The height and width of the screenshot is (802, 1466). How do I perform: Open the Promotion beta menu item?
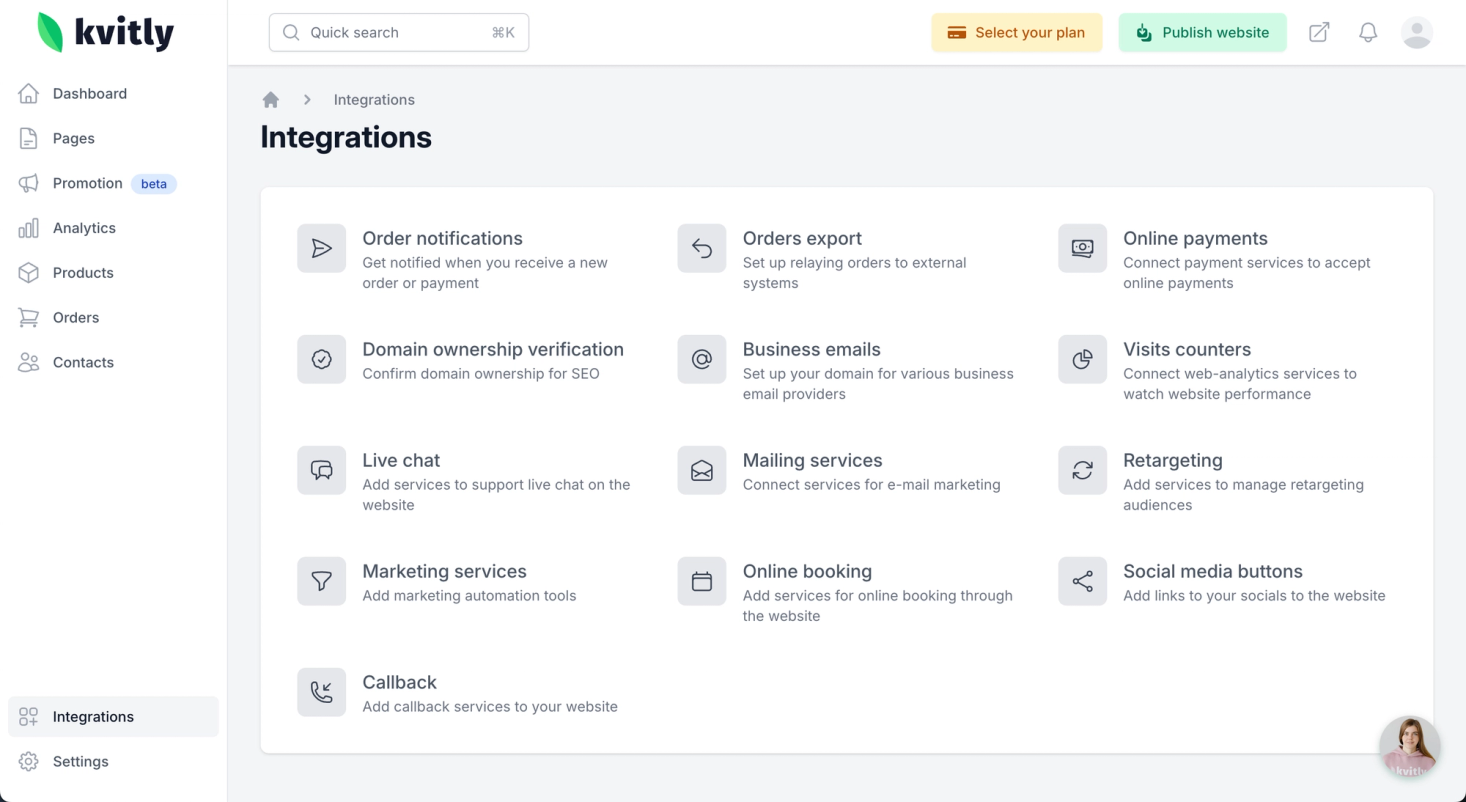(88, 183)
